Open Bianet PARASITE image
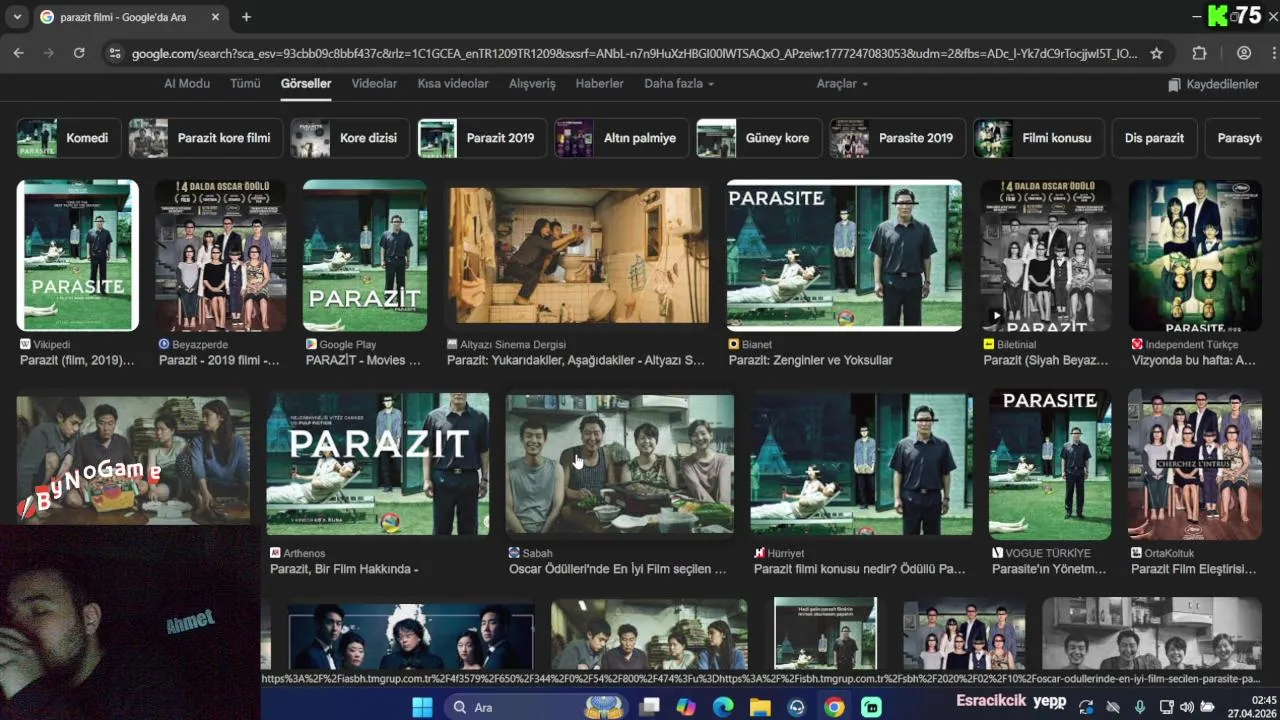The width and height of the screenshot is (1280, 720). (844, 255)
